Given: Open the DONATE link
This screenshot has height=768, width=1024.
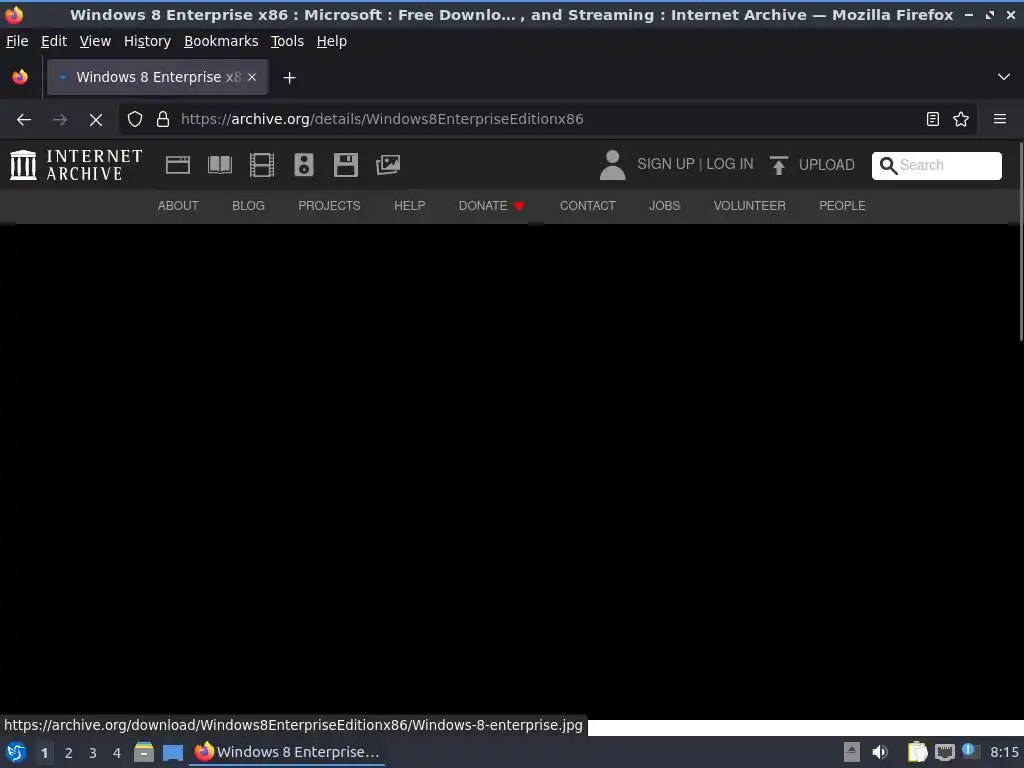Looking at the screenshot, I should pos(491,206).
